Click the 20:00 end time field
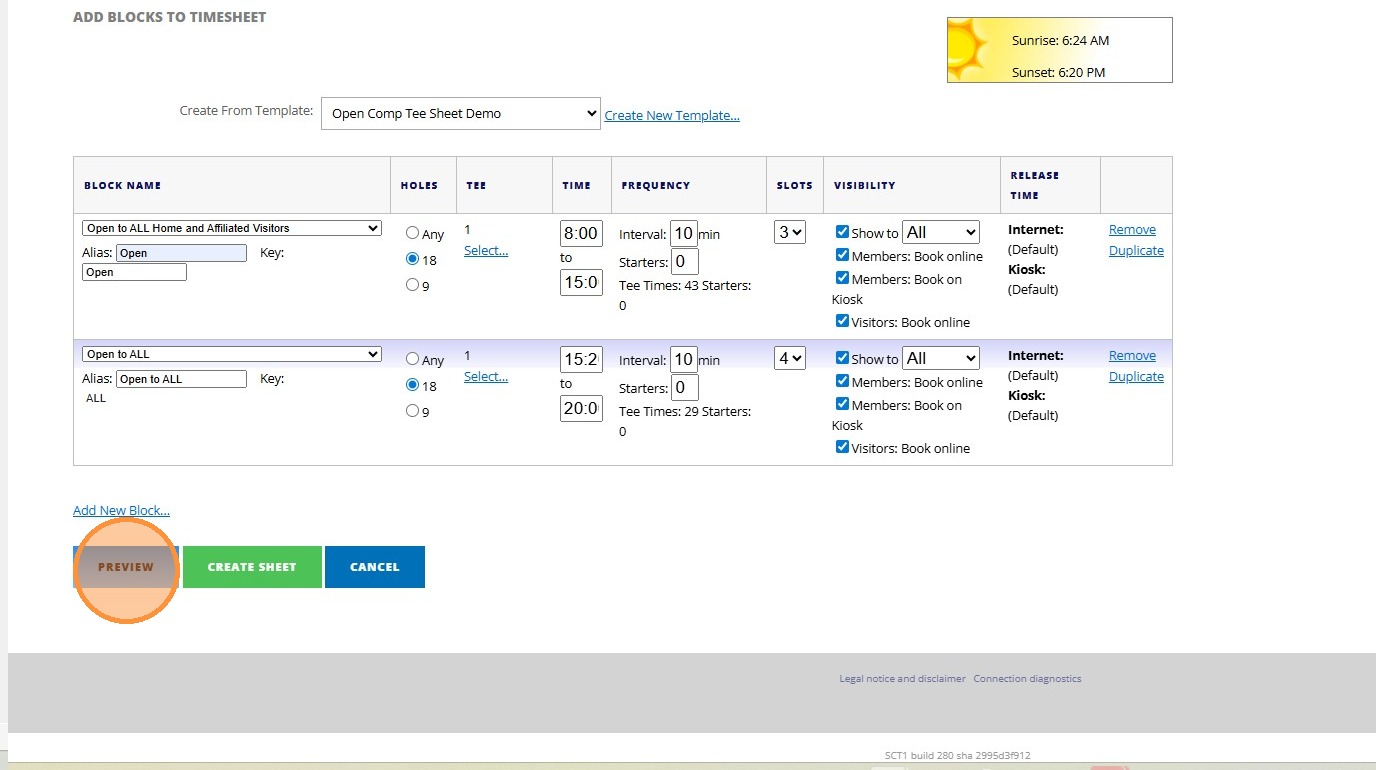 tap(581, 408)
